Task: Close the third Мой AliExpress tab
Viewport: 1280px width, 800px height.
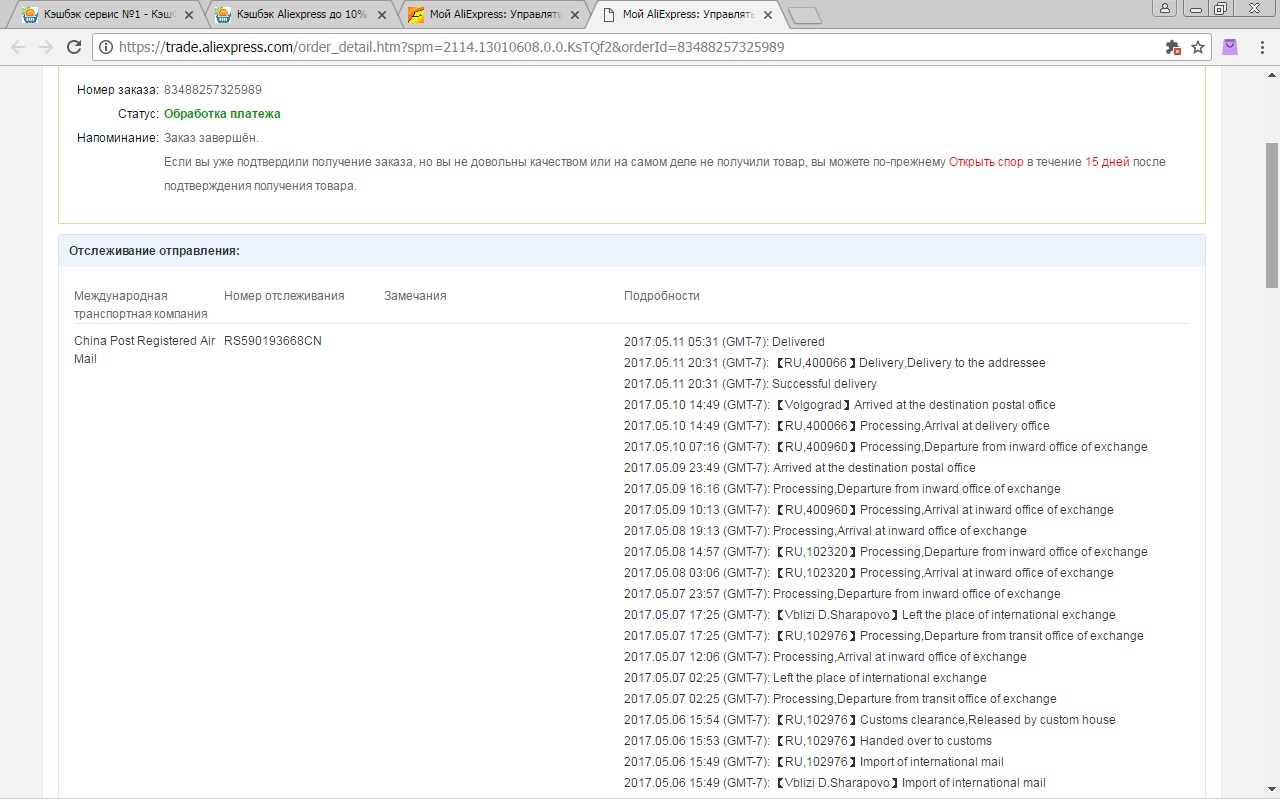Action: pyautogui.click(x=573, y=15)
